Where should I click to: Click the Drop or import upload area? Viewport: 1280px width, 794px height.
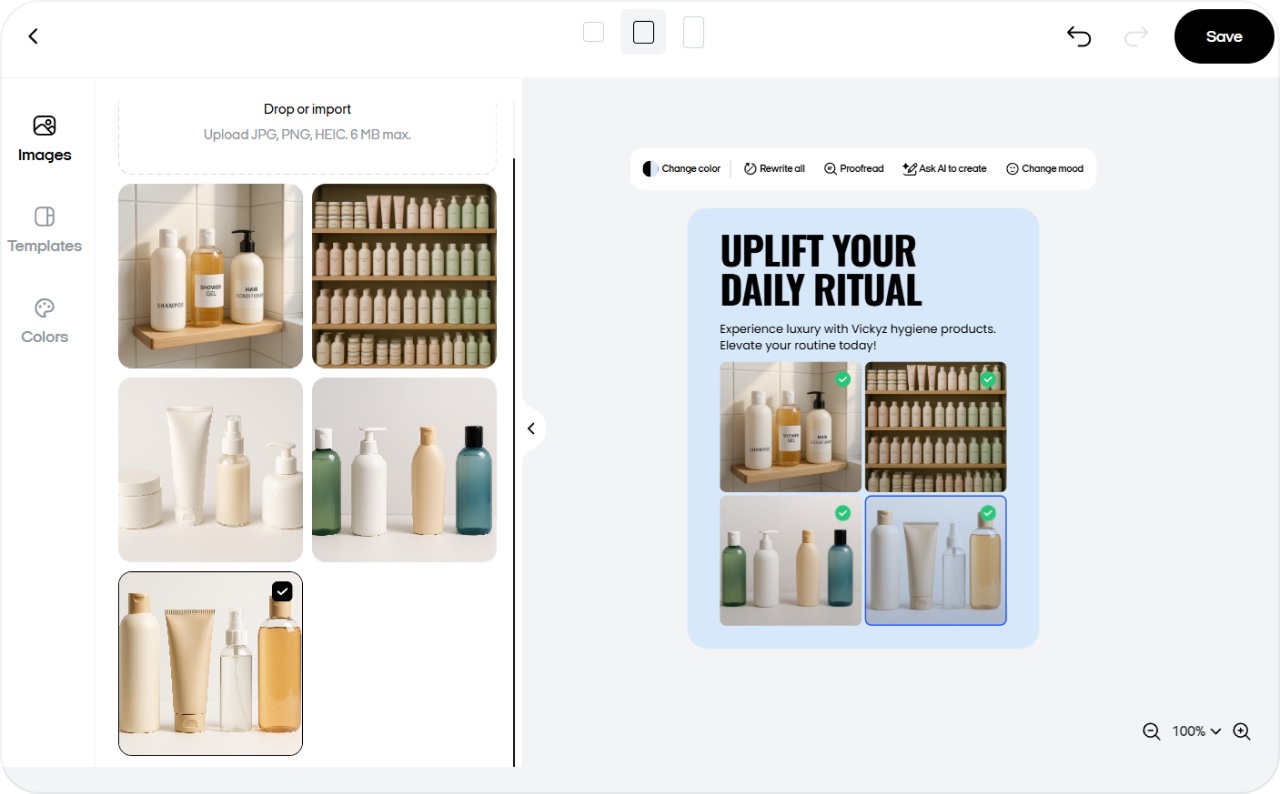coord(307,120)
